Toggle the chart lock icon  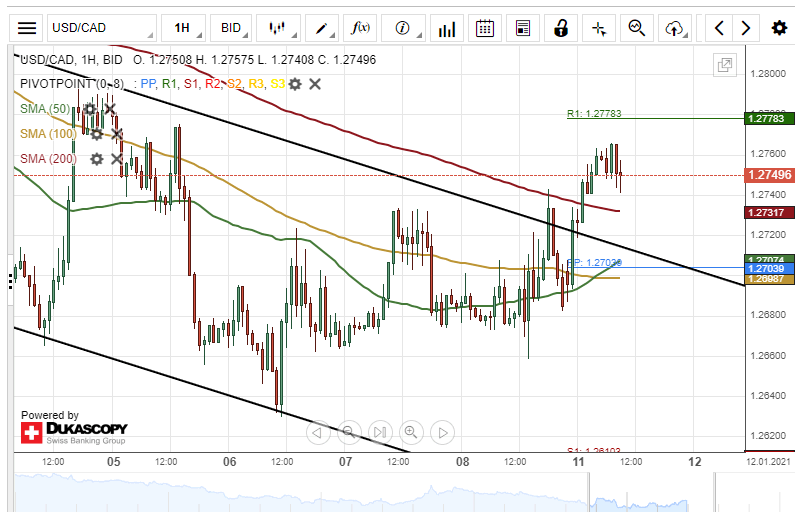(x=561, y=28)
